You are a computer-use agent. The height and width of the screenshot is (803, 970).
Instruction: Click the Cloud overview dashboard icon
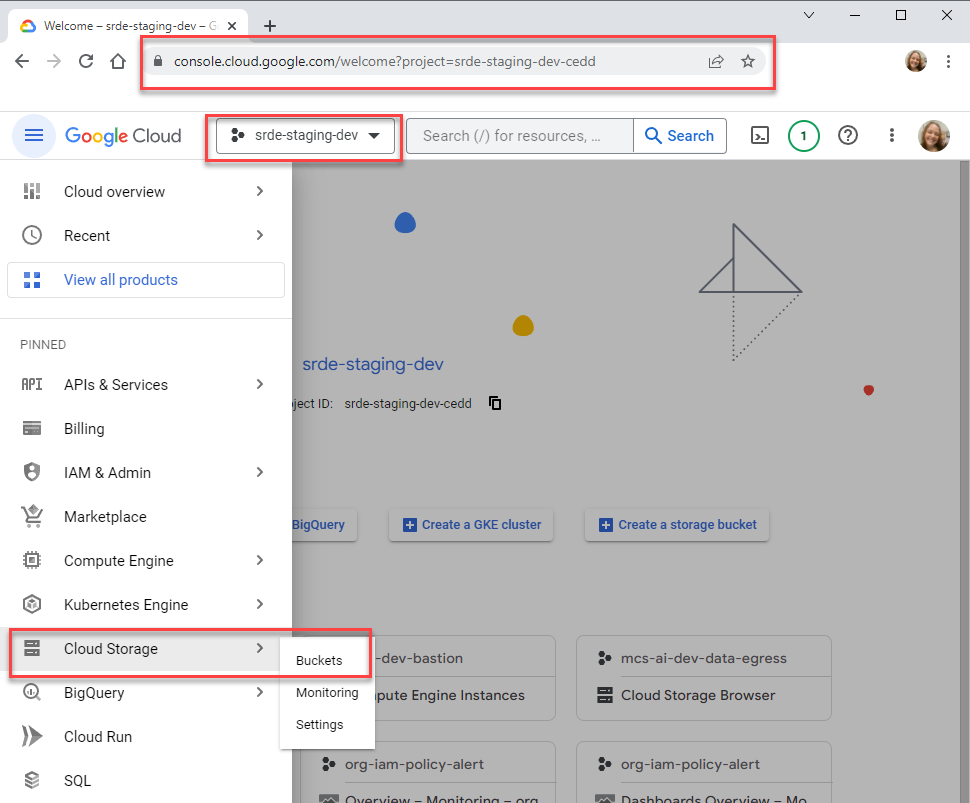click(32, 192)
